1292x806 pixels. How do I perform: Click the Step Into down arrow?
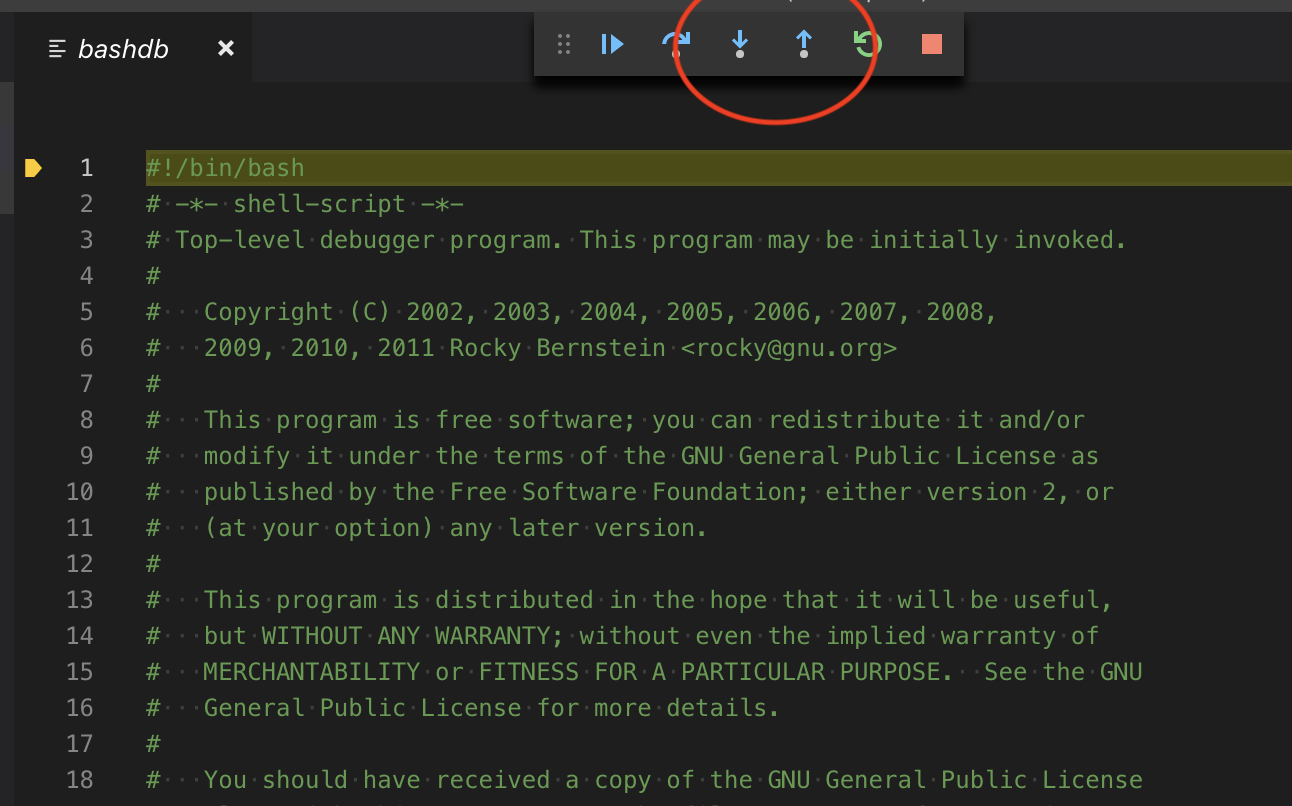[740, 44]
